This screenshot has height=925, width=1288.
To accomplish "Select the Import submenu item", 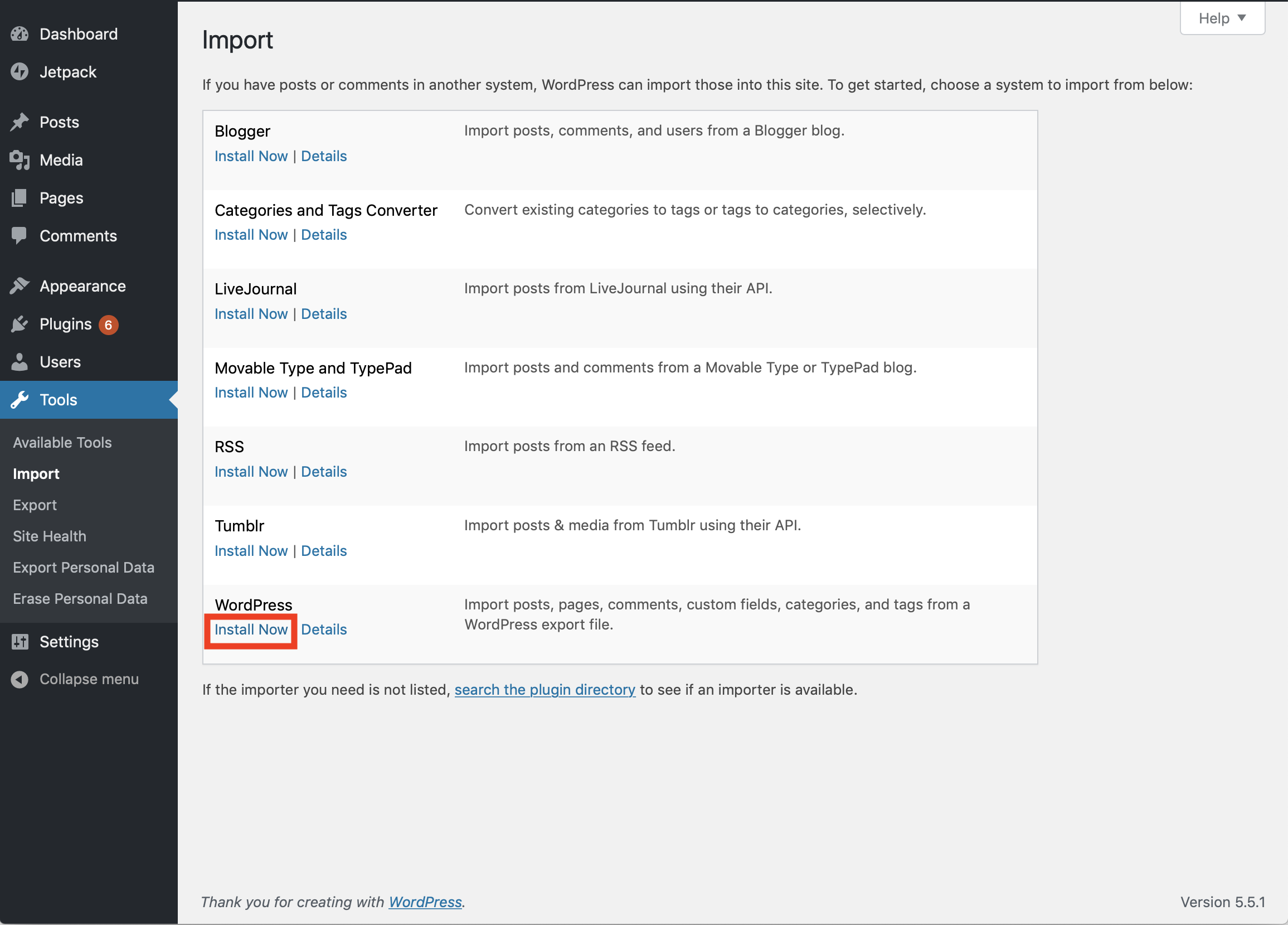I will point(36,474).
